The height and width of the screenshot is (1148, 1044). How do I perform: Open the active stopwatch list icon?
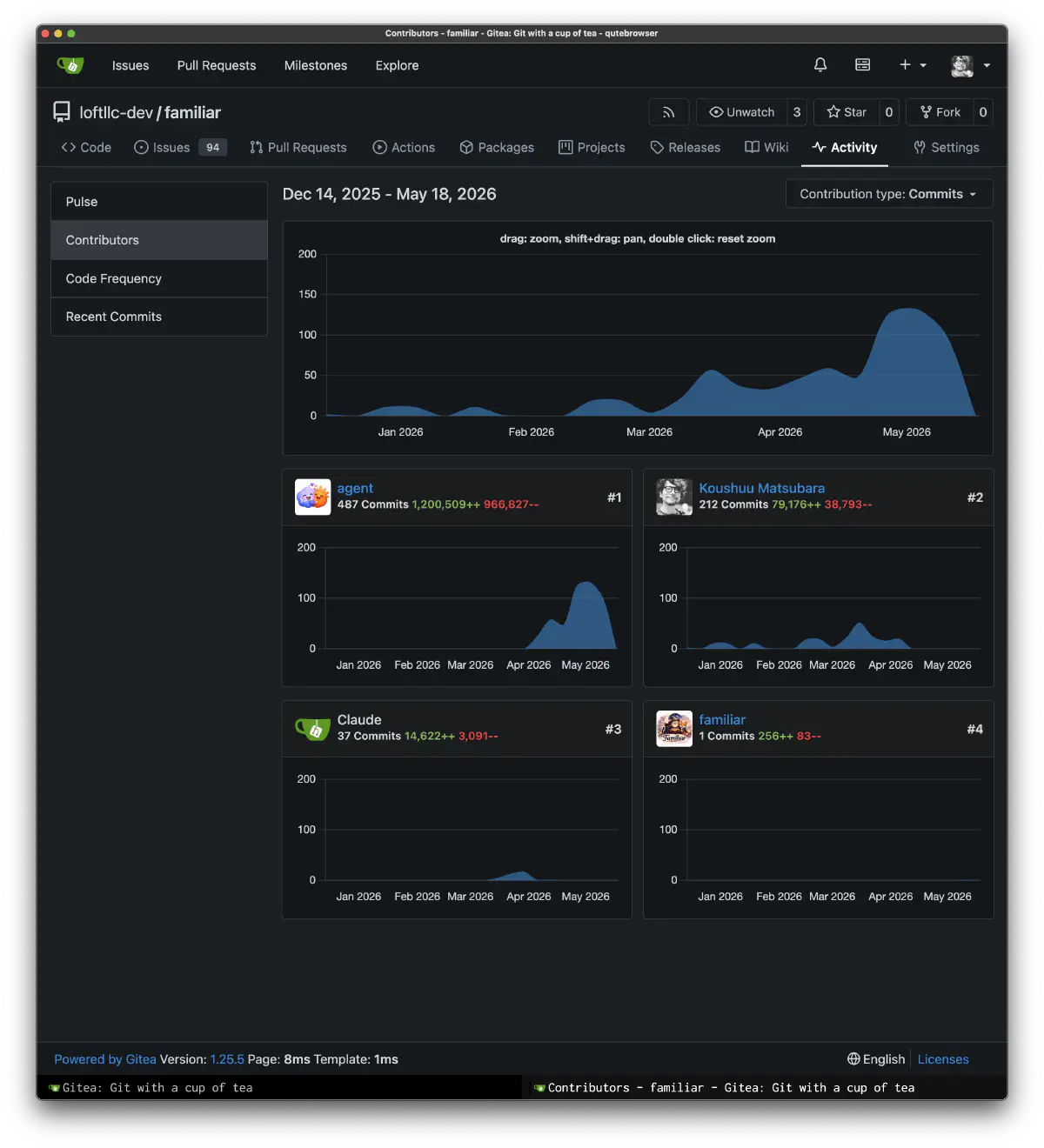pyautogui.click(x=862, y=65)
